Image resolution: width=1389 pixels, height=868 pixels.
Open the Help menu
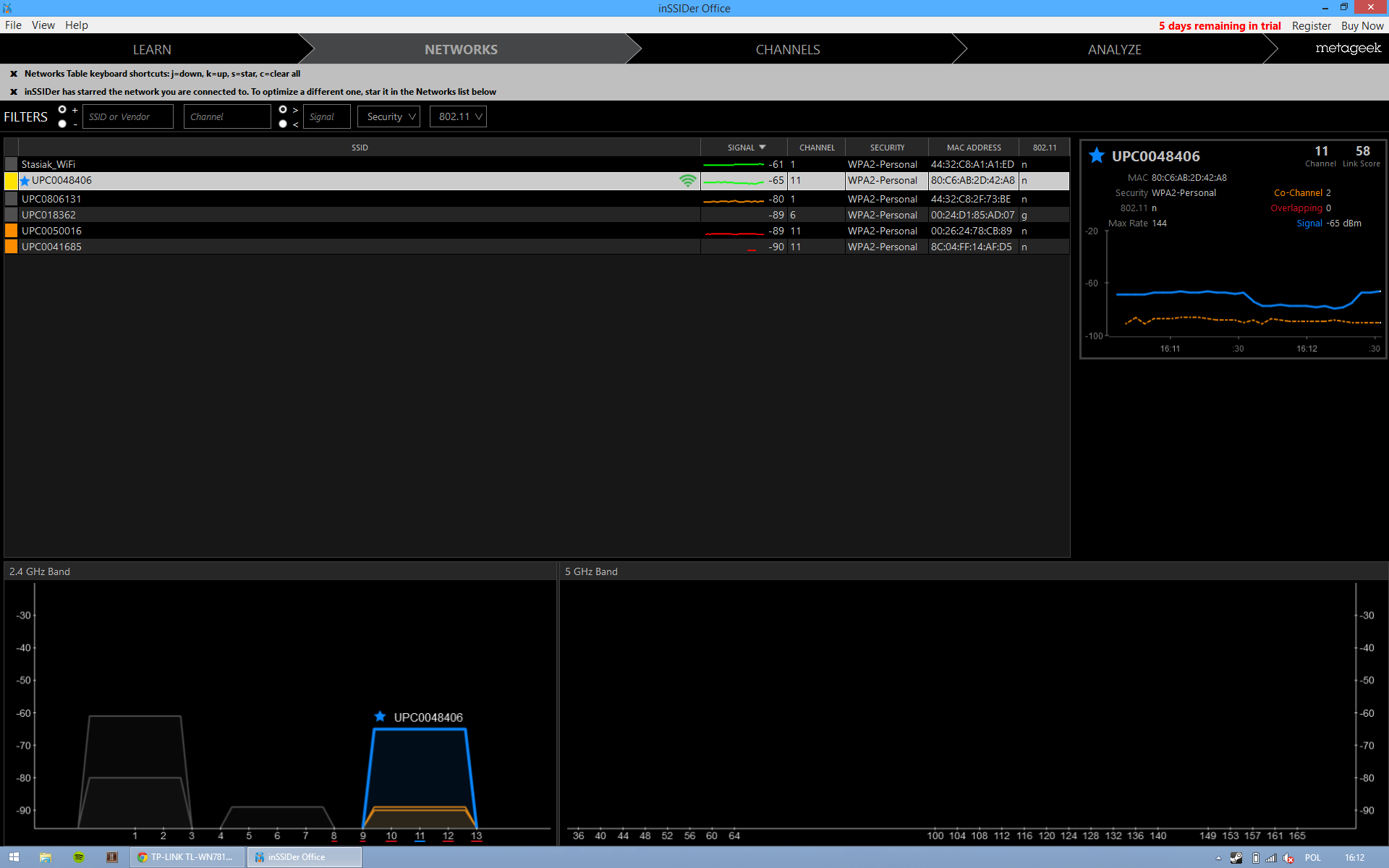click(77, 25)
